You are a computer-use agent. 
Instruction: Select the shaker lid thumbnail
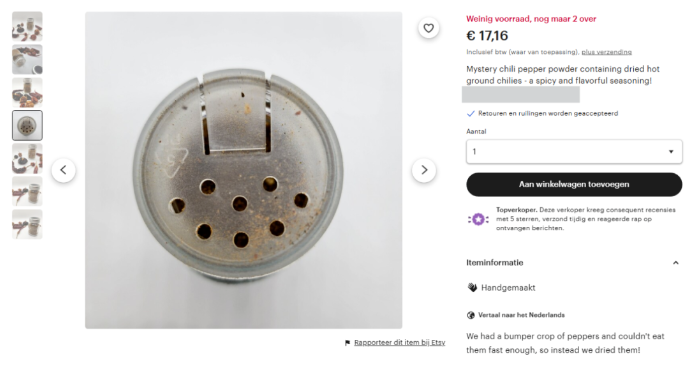27,126
